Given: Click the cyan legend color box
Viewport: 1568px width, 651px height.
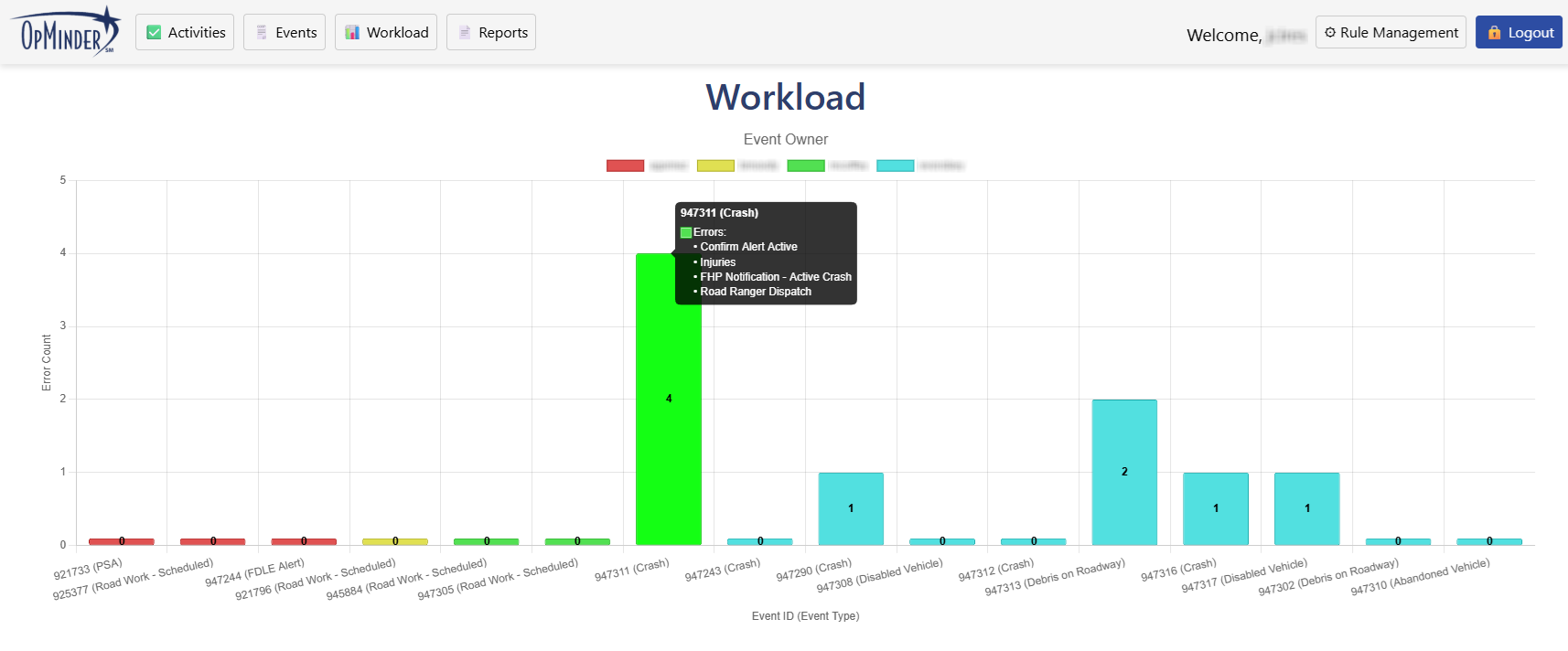Looking at the screenshot, I should pyautogui.click(x=895, y=165).
